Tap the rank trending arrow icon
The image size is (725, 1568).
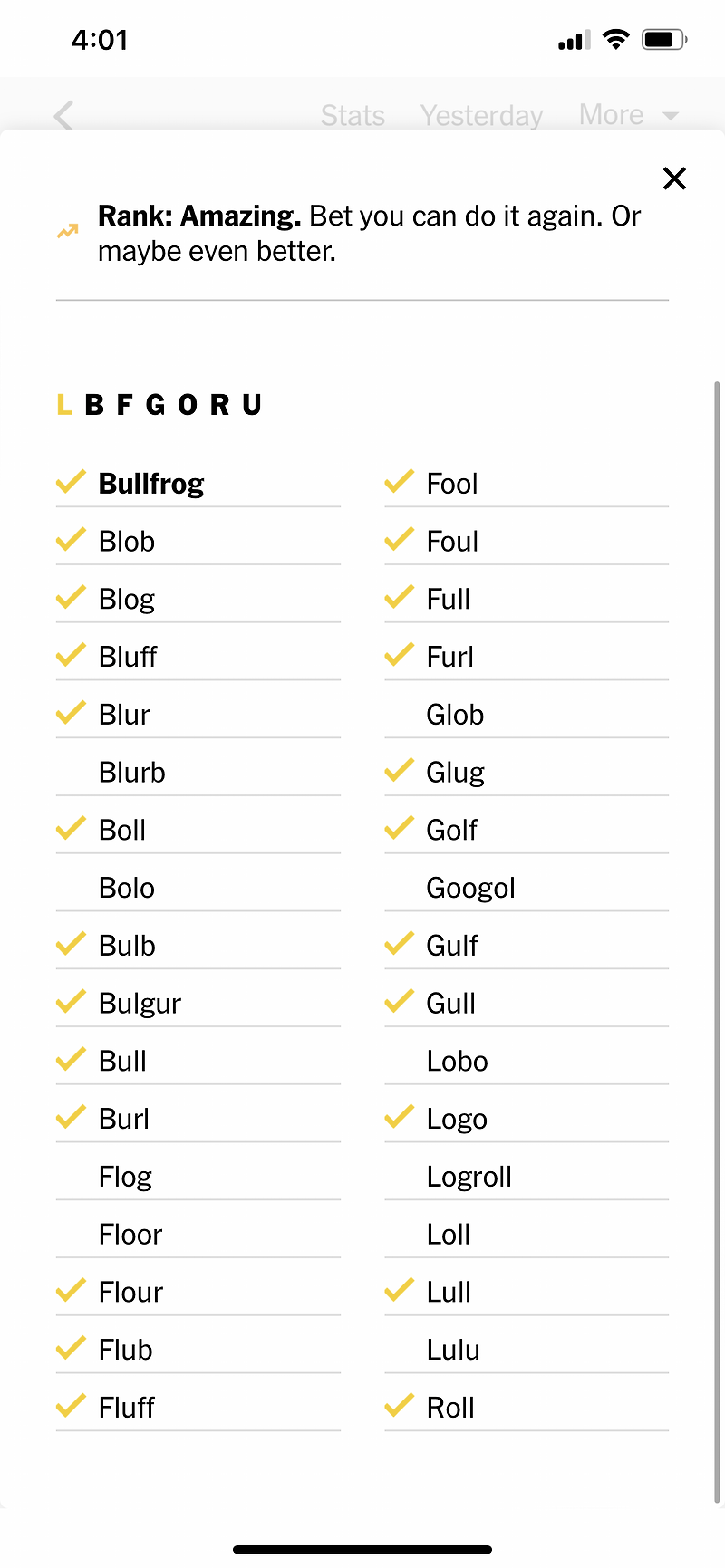click(68, 232)
